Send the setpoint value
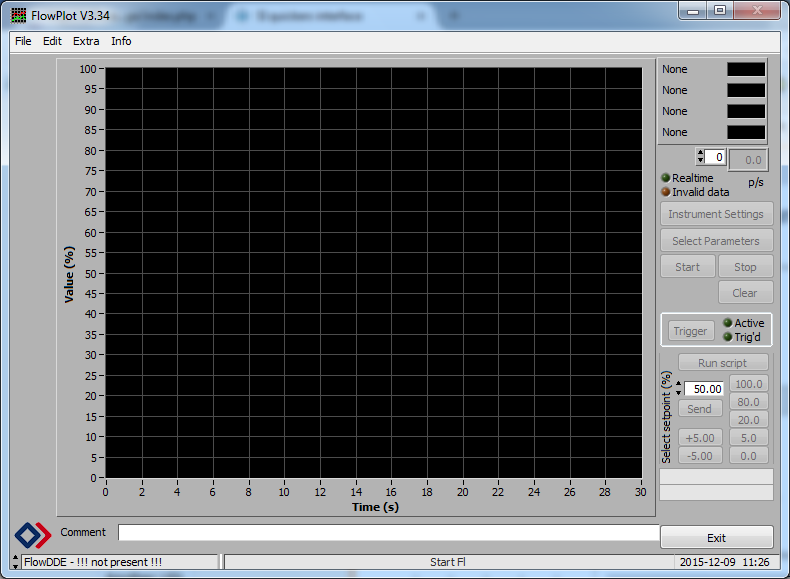The image size is (790, 579). coord(700,409)
